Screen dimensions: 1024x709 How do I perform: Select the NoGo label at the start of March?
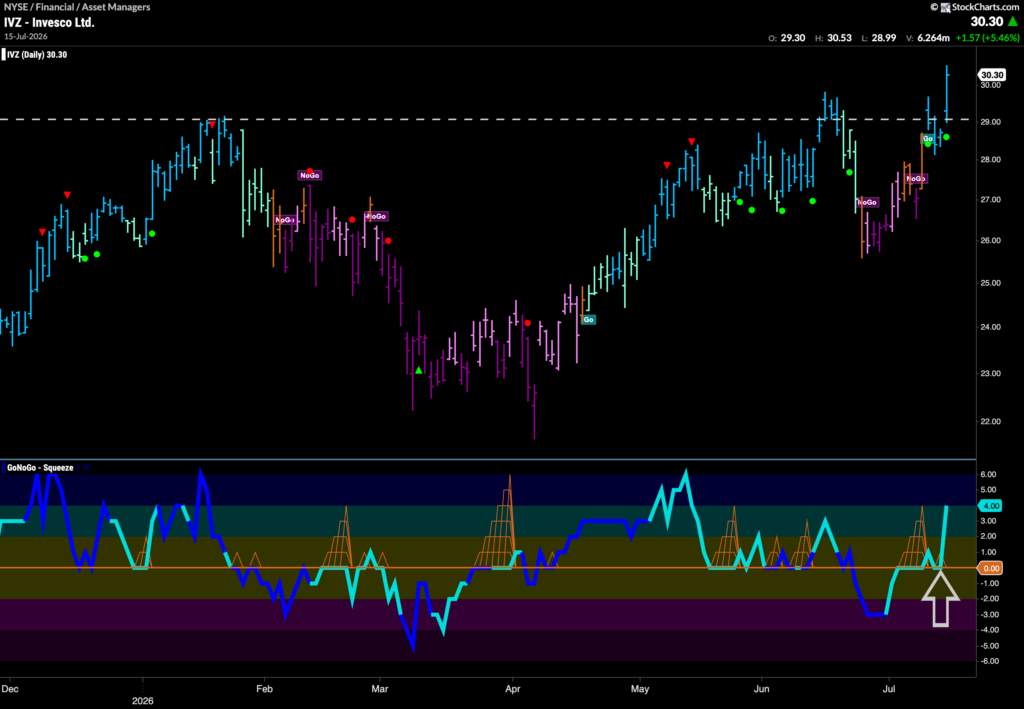coord(377,216)
